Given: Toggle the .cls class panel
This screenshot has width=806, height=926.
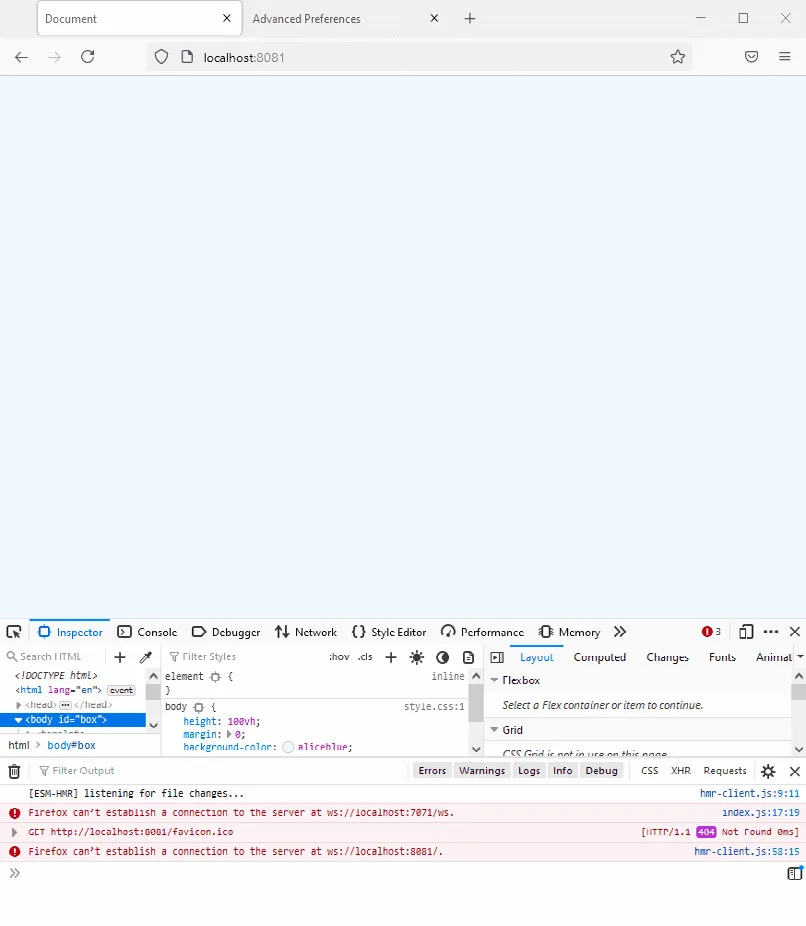Looking at the screenshot, I should pos(364,657).
